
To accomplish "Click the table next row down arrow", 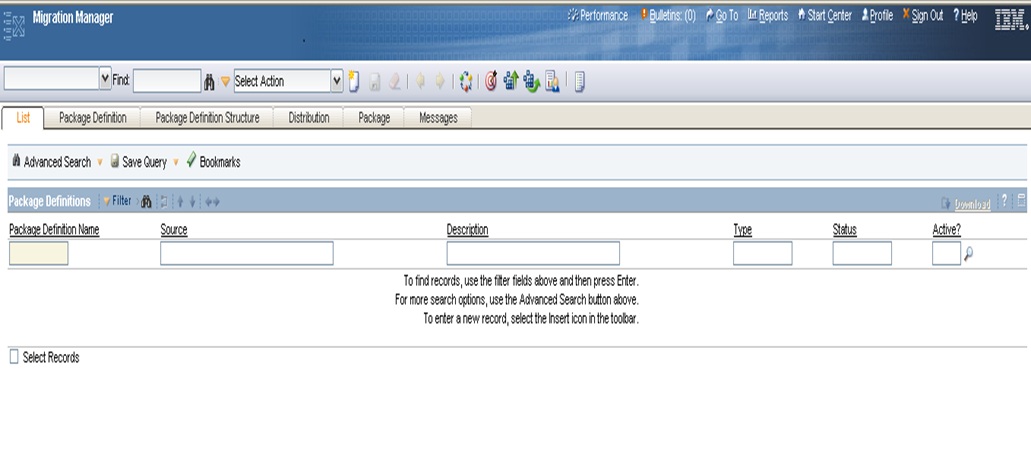I will 193,202.
